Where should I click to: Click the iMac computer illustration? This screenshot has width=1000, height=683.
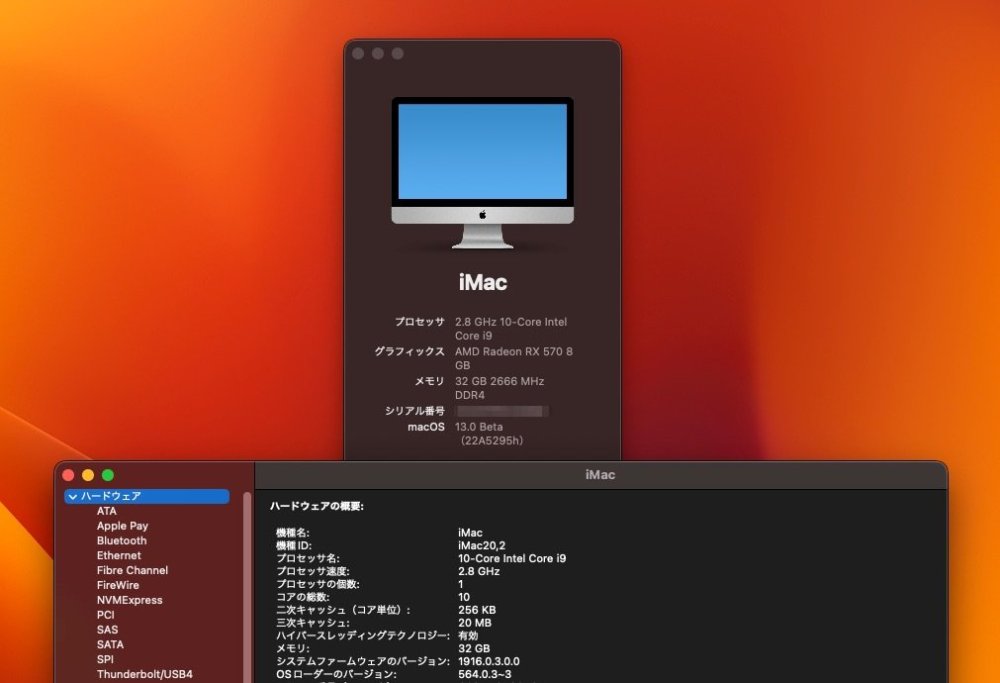[482, 173]
